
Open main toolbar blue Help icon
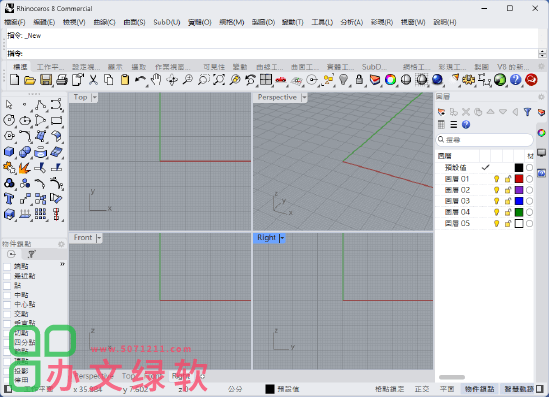516,80
